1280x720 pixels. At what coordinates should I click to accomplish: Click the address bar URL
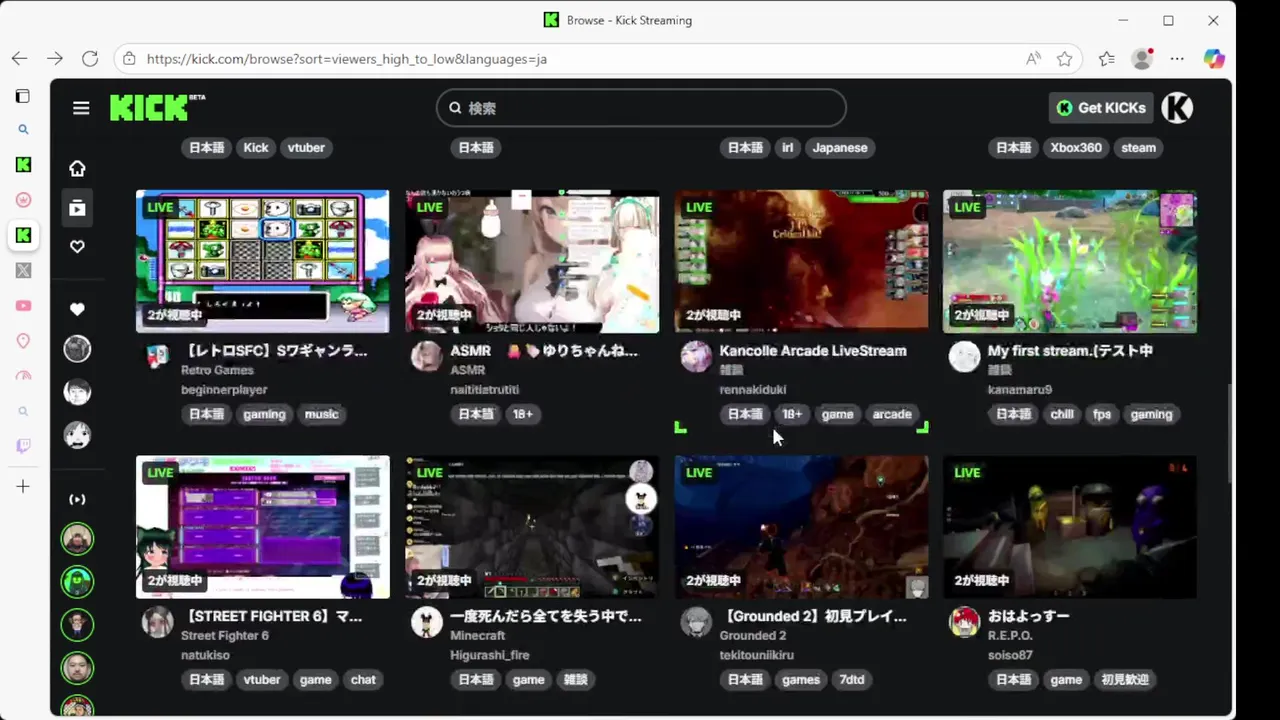click(346, 59)
